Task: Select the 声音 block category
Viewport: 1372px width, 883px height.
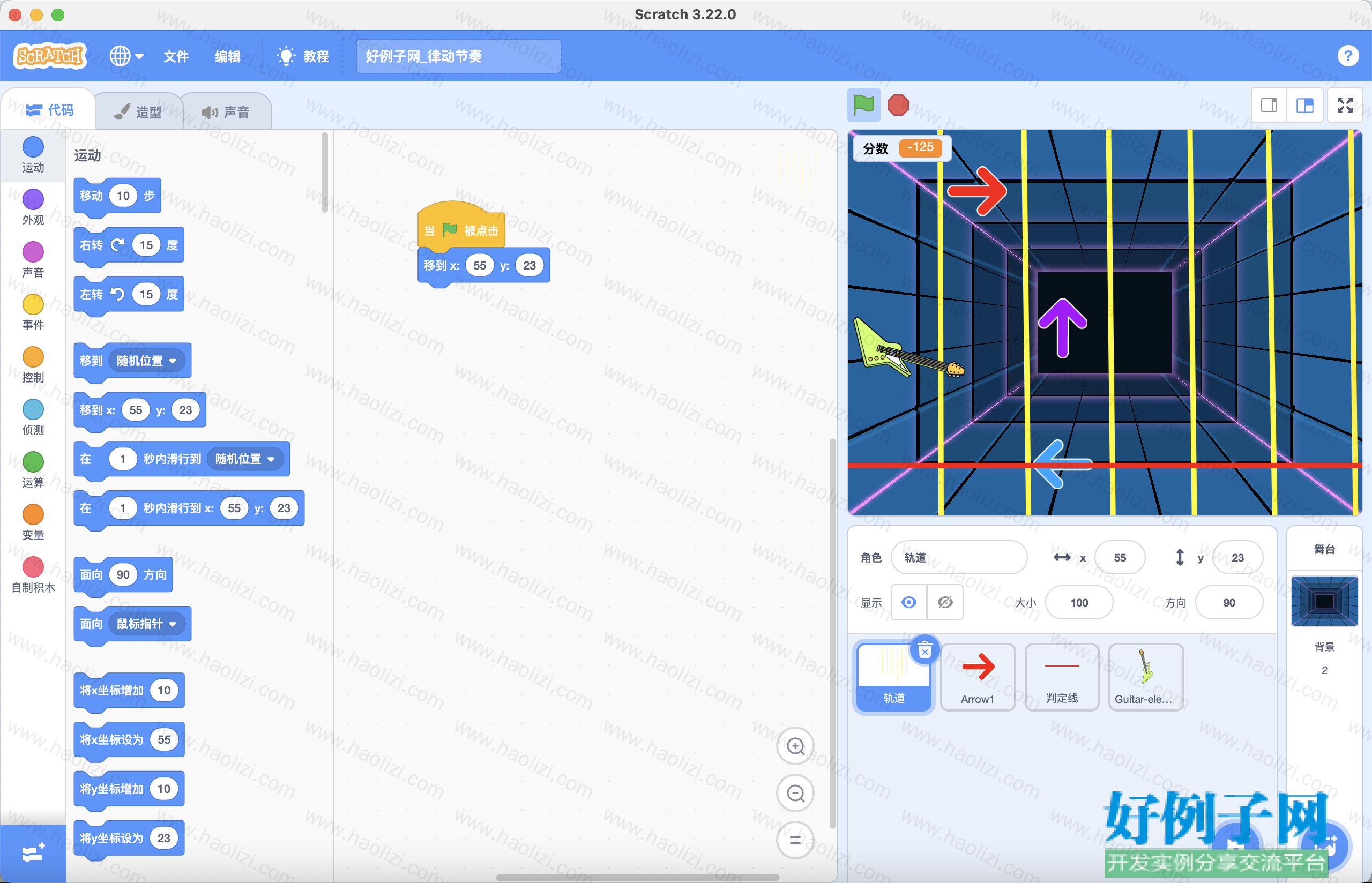Action: pos(33,260)
